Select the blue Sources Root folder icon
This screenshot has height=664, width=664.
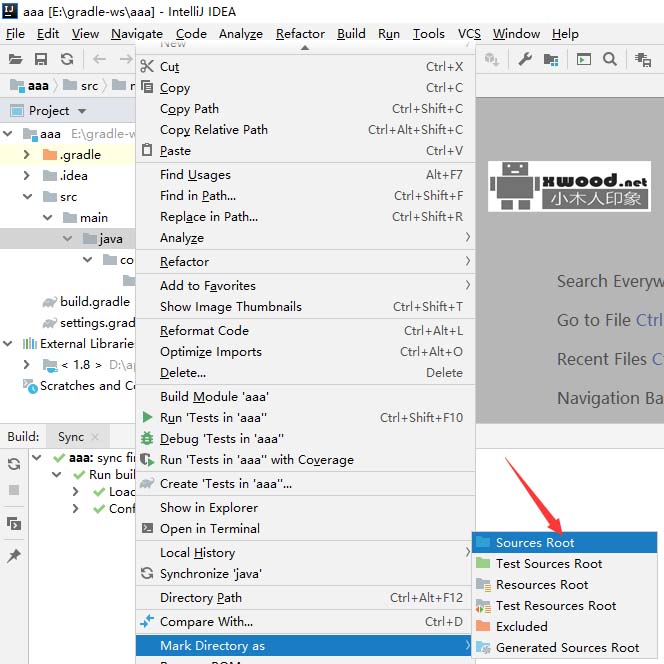(483, 542)
